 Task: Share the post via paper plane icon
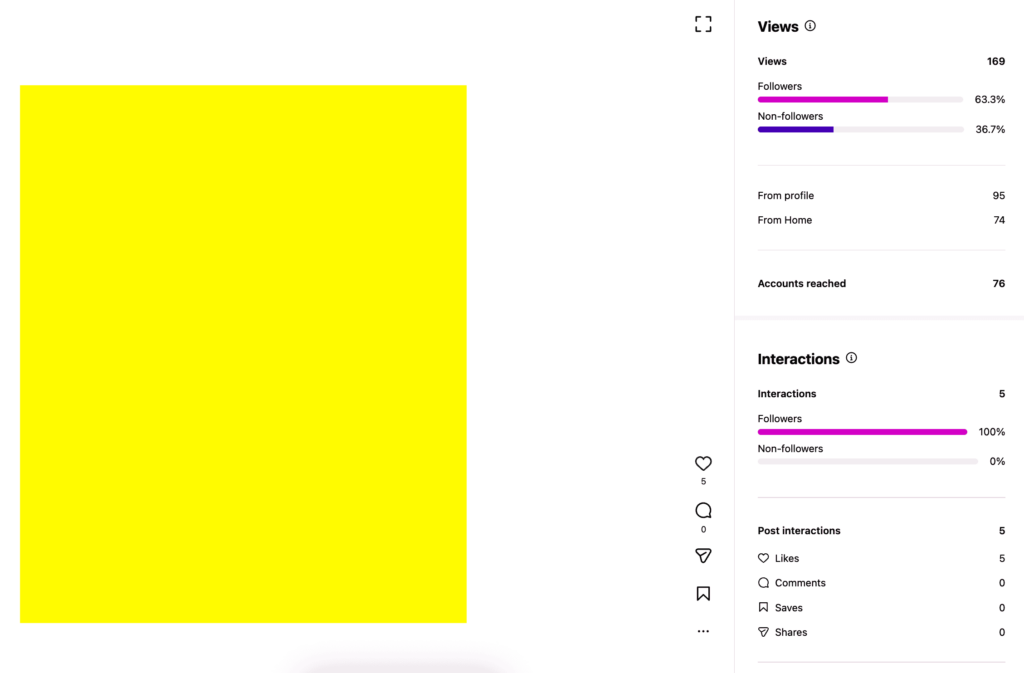[x=703, y=556]
